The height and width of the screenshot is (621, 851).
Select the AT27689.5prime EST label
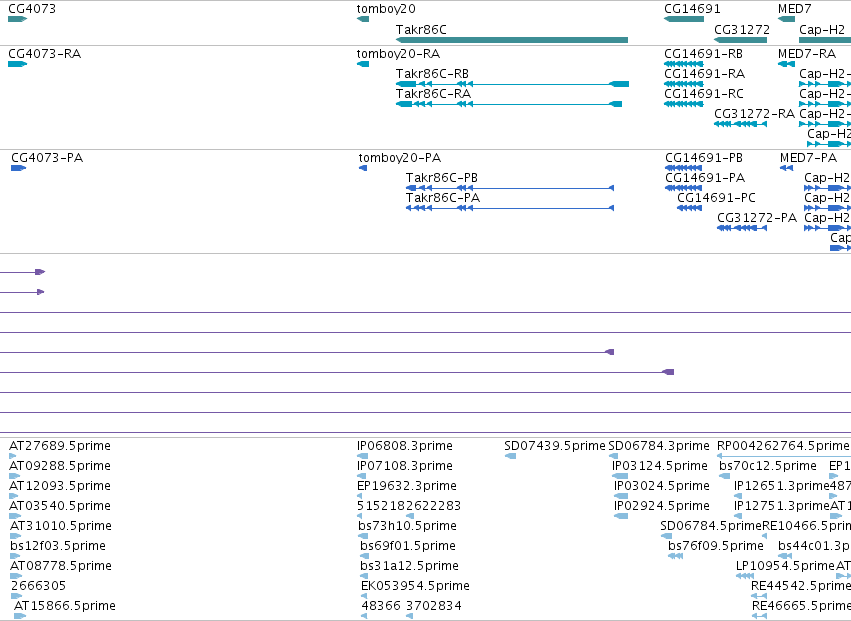click(x=60, y=446)
